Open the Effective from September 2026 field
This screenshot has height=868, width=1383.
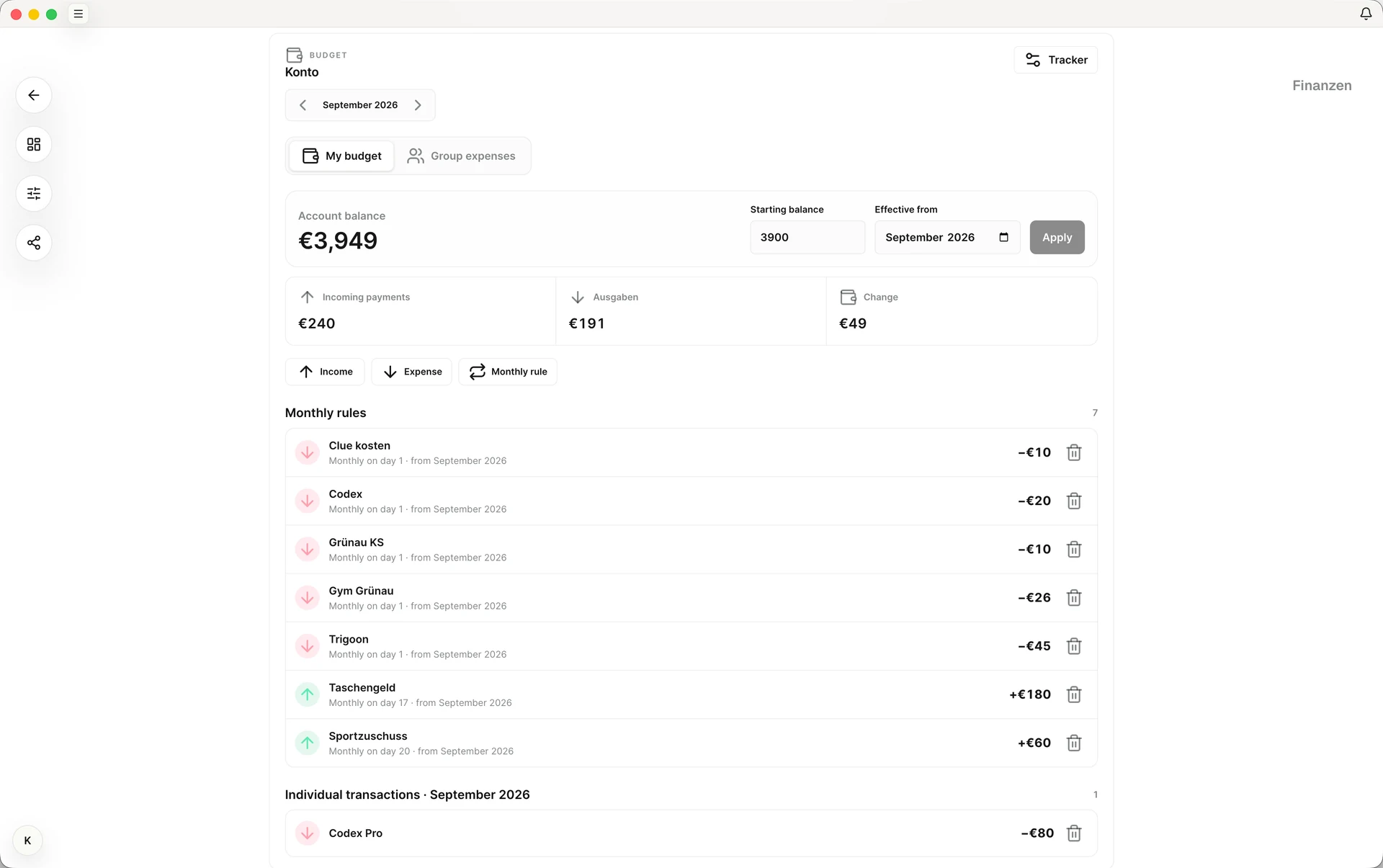947,237
